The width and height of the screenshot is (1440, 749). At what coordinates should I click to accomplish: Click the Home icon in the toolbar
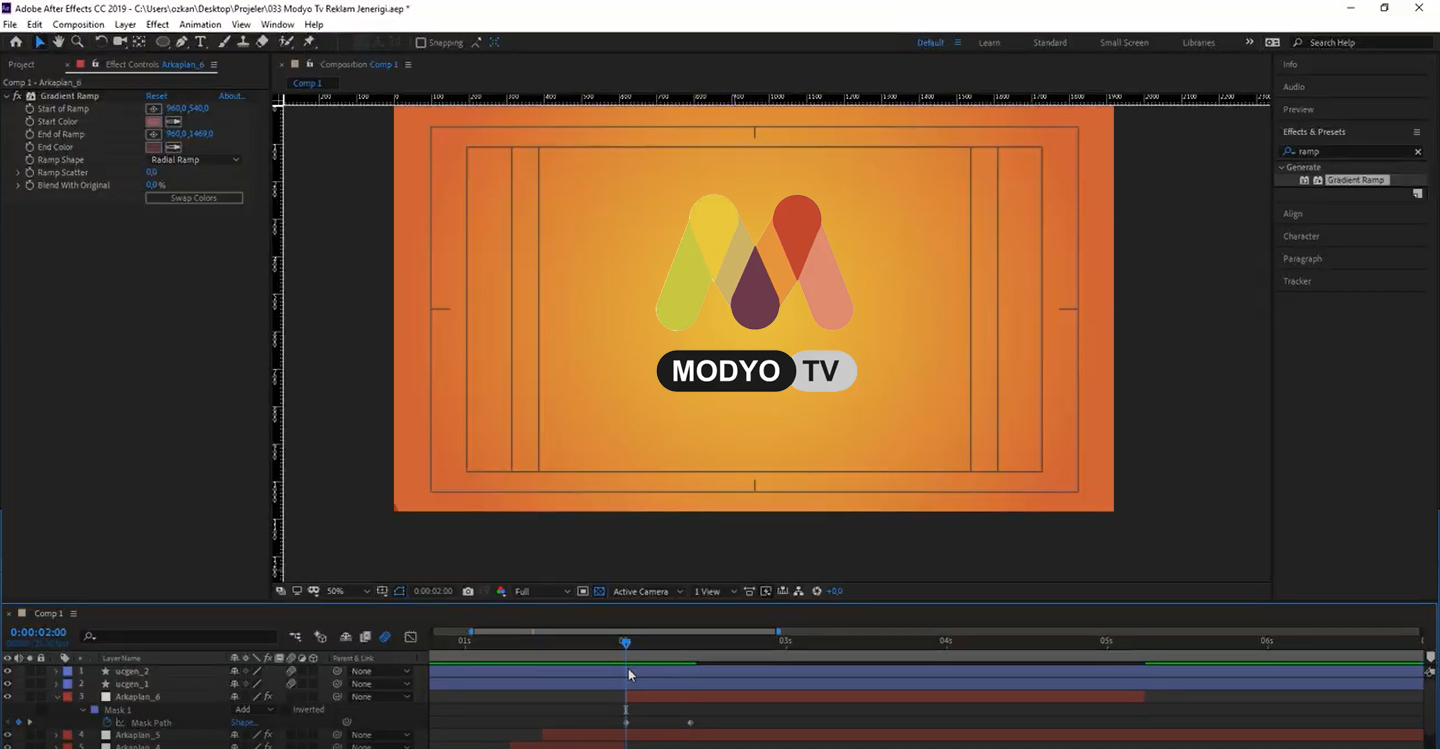coord(16,42)
